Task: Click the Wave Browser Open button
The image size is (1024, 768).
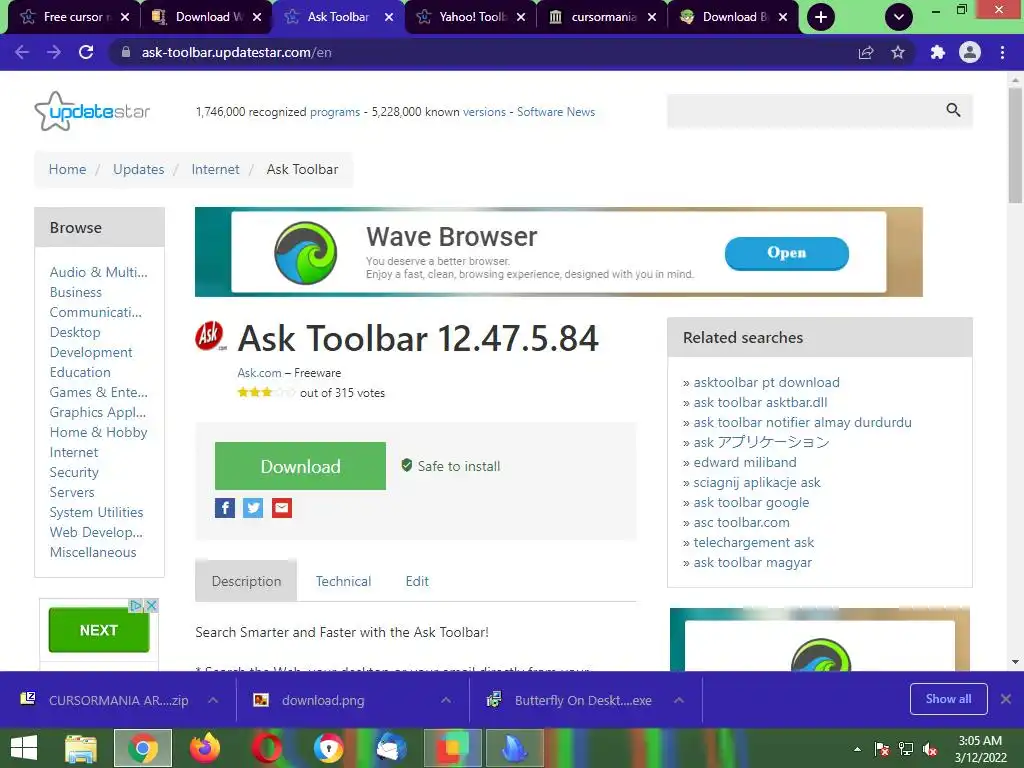Action: coord(786,253)
